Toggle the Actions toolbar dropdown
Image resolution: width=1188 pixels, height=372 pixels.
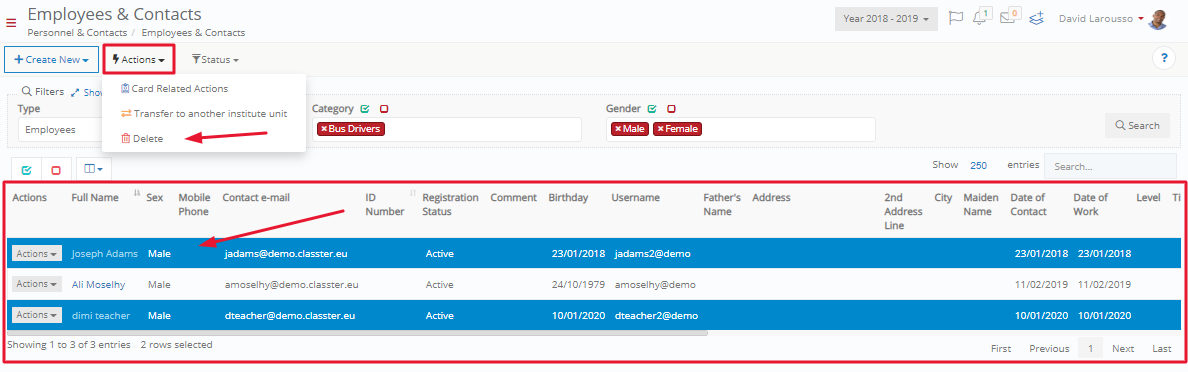pyautogui.click(x=139, y=59)
